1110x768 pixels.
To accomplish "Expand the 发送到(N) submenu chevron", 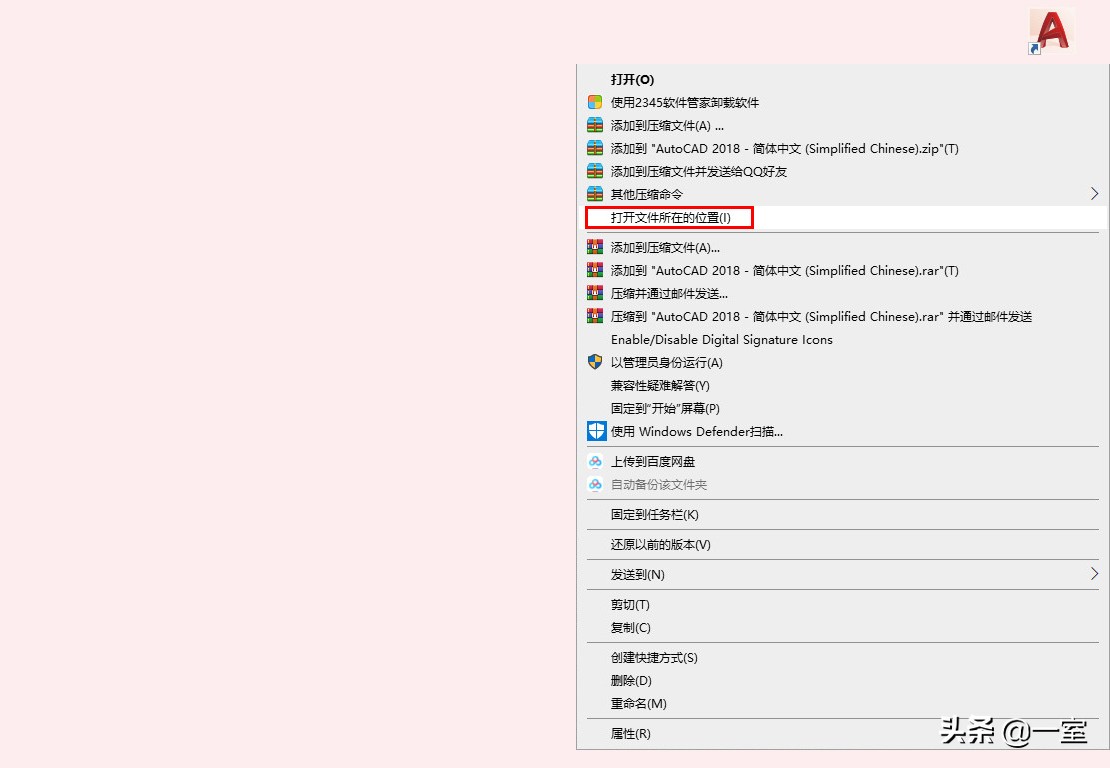I will point(1094,574).
